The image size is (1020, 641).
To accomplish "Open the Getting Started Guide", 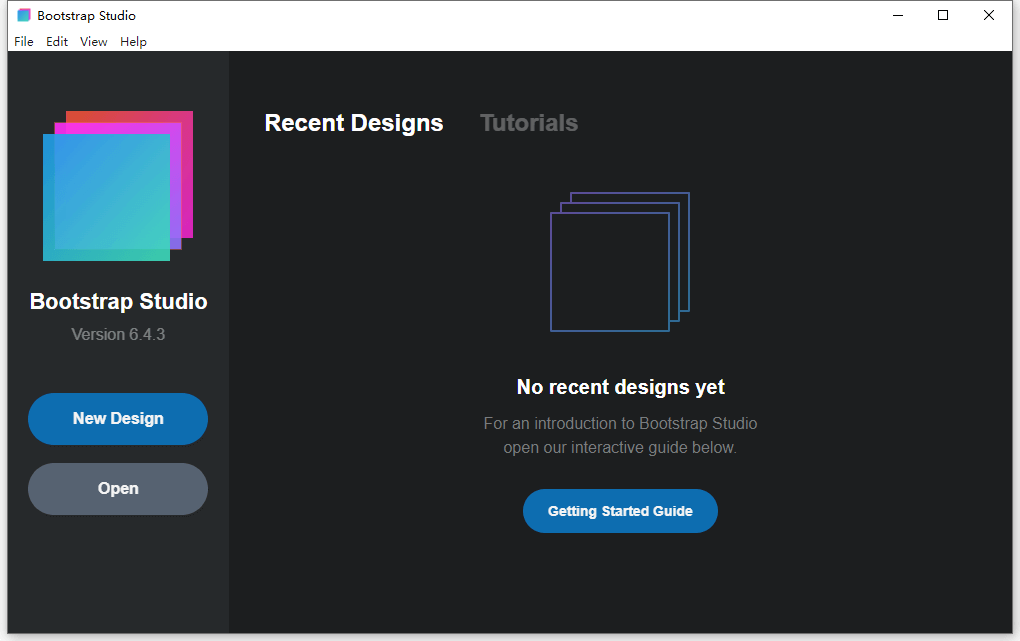I will 620,511.
